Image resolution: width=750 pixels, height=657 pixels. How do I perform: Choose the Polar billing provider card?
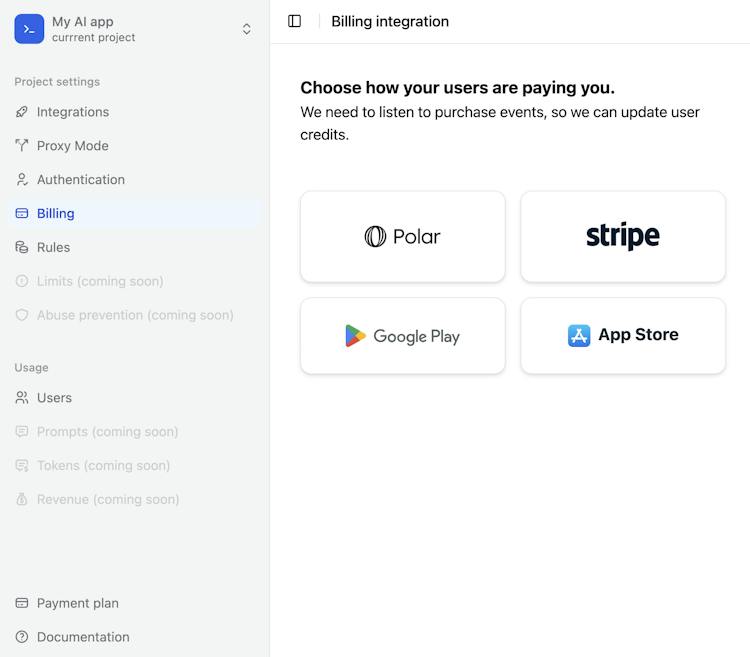point(403,237)
